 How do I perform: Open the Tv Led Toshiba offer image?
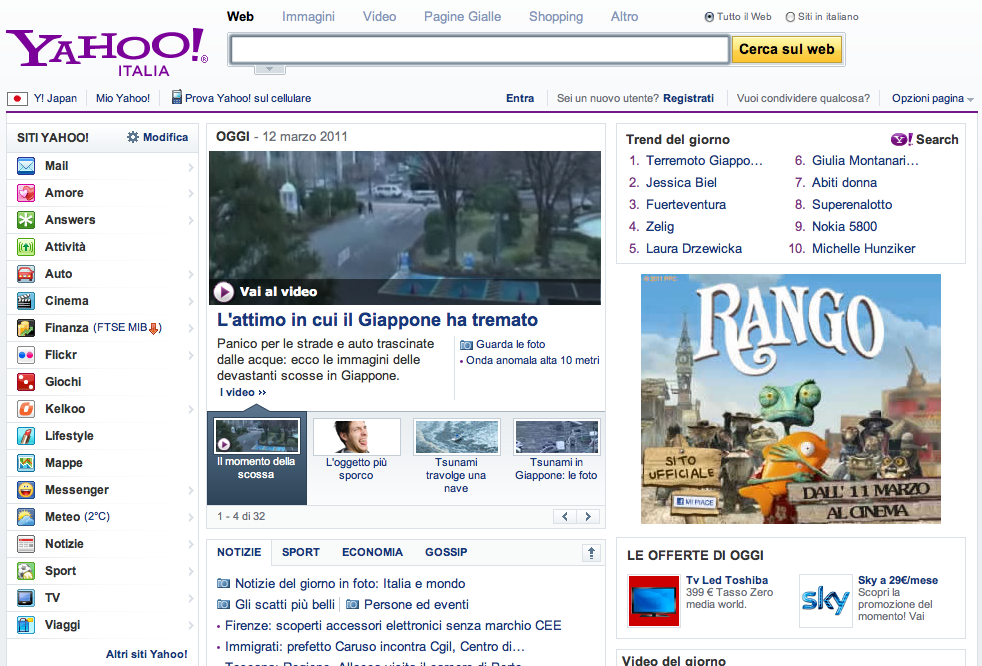(x=654, y=601)
